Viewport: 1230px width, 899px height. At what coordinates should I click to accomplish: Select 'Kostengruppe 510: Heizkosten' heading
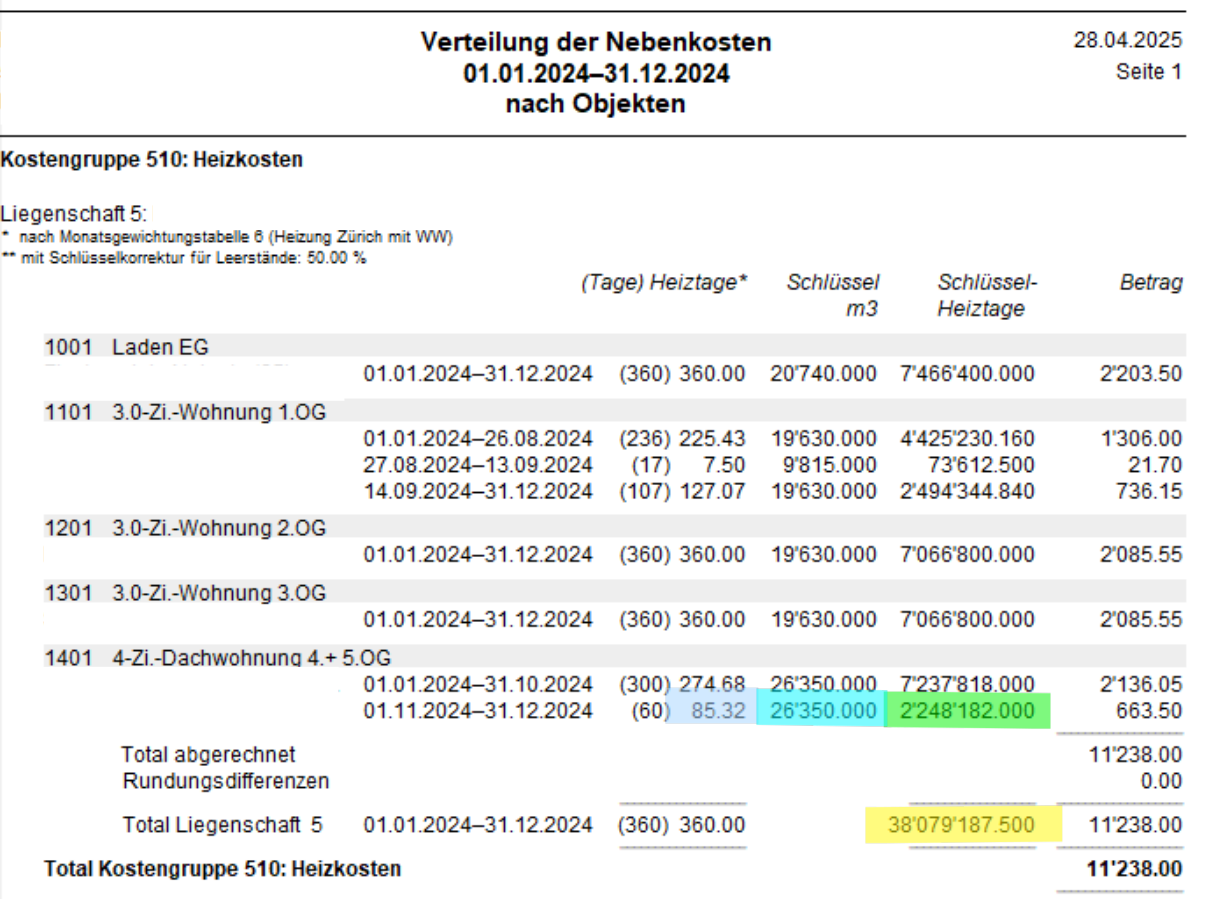[x=152, y=159]
